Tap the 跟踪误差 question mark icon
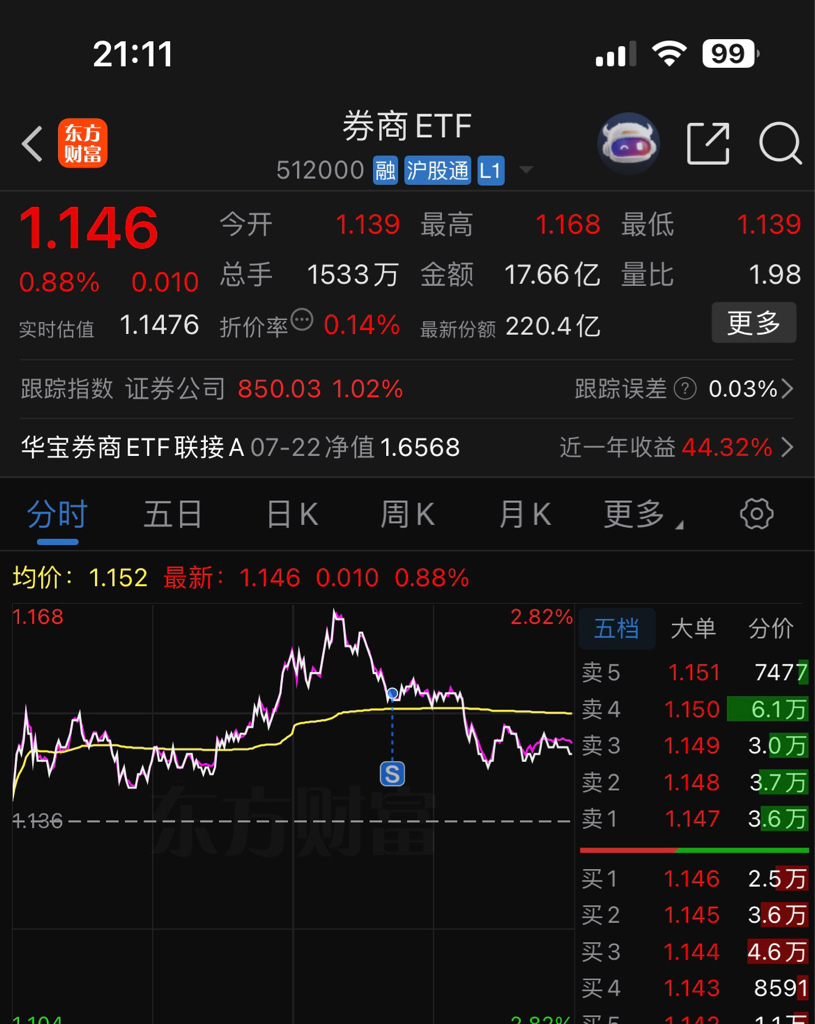This screenshot has width=815, height=1024. click(x=684, y=389)
